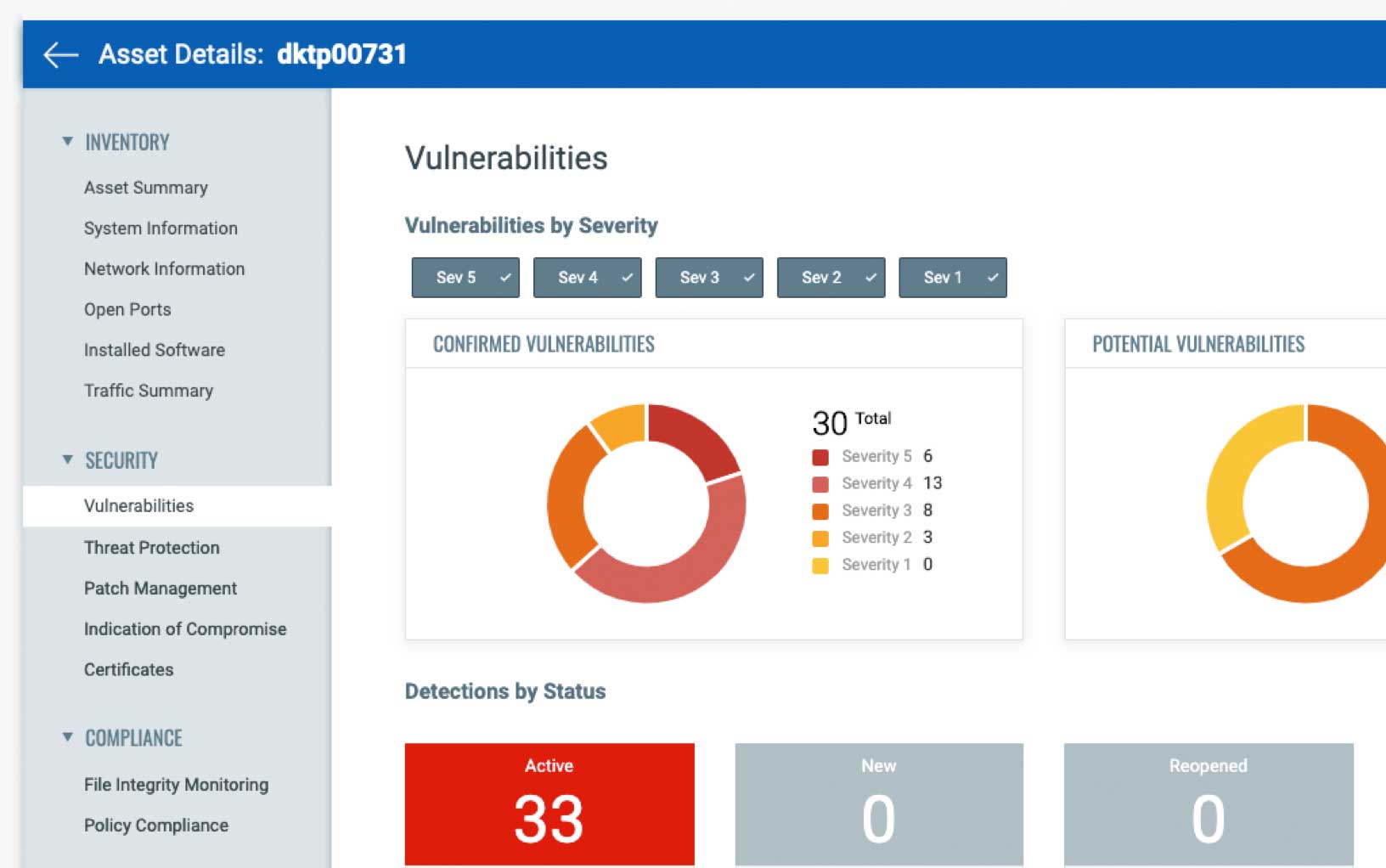Click the Severity 3 orange legend marker
Screen dimensions: 1386x868
coord(820,510)
